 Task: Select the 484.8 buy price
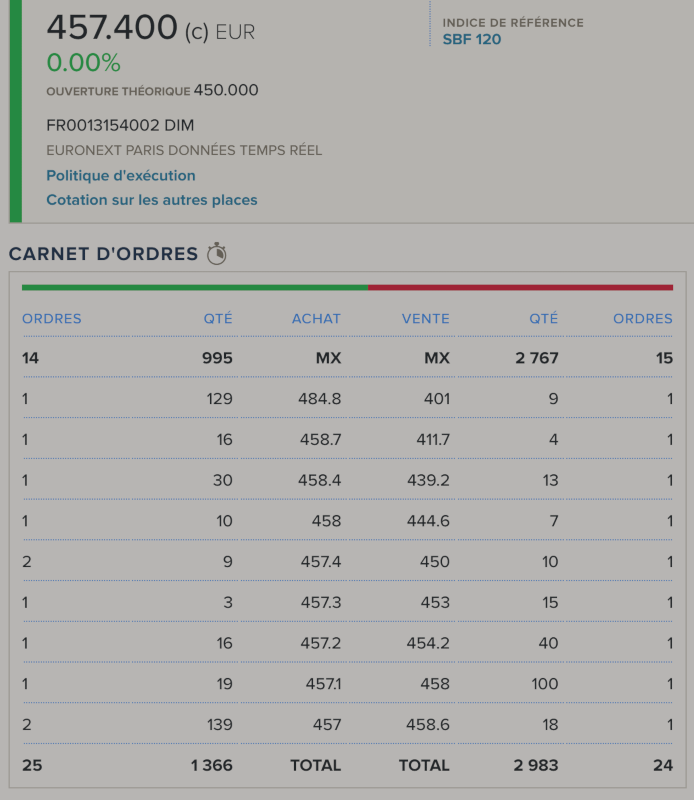pyautogui.click(x=320, y=399)
